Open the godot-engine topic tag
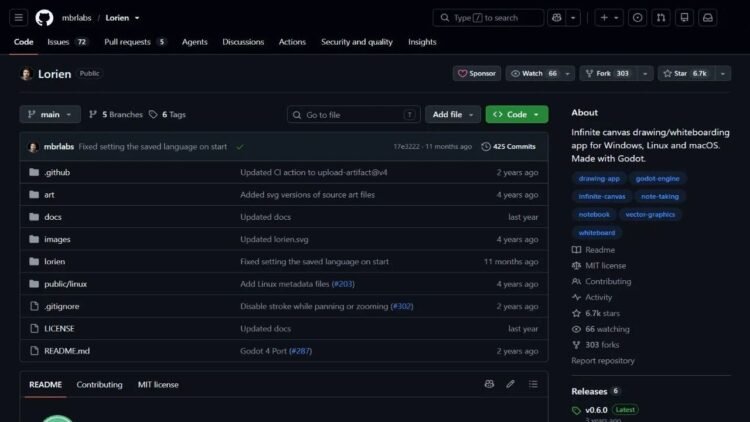The width and height of the screenshot is (750, 422). pyautogui.click(x=657, y=178)
